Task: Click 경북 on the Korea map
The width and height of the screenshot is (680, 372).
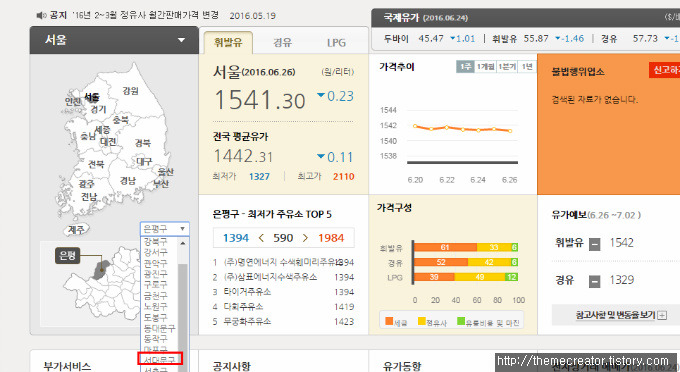Action: click(143, 143)
